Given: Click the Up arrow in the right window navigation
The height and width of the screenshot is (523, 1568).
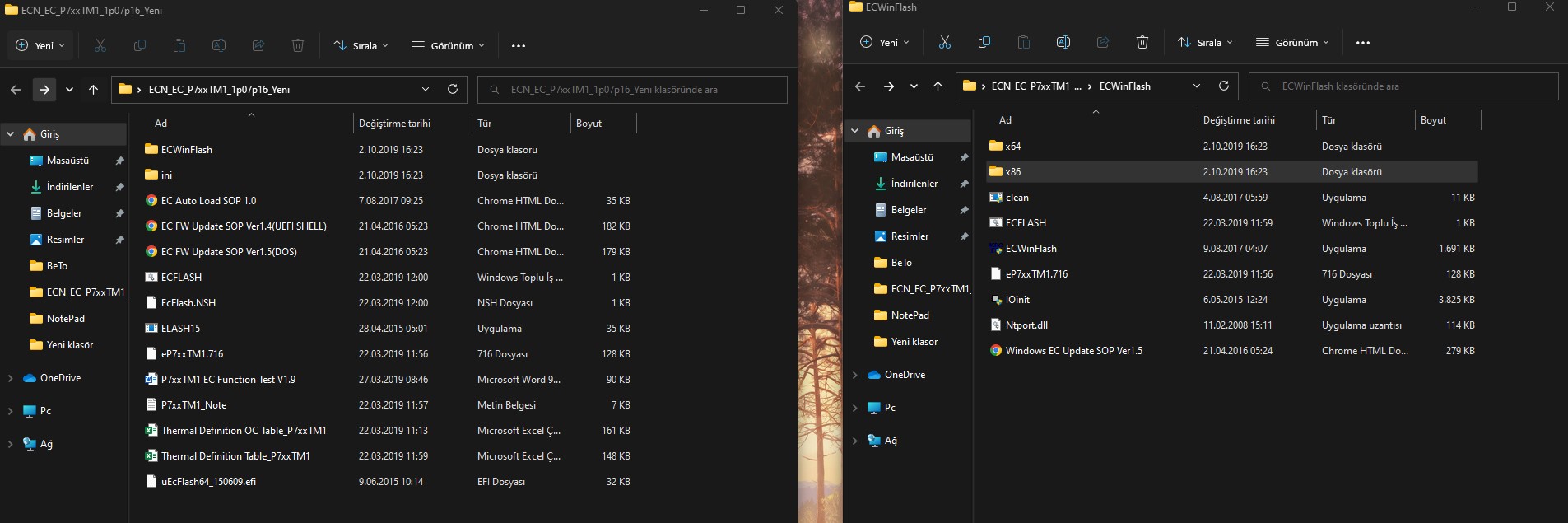Looking at the screenshot, I should (x=938, y=86).
